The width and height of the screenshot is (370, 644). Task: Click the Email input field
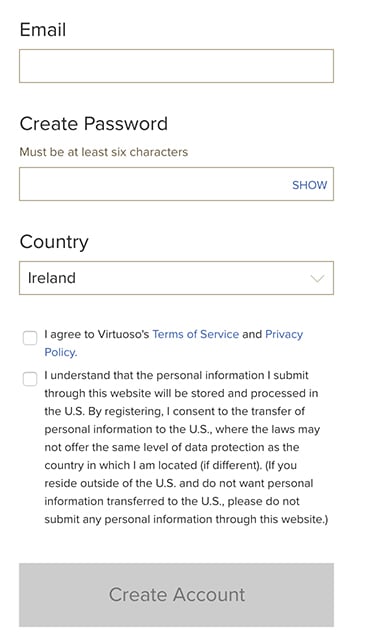pyautogui.click(x=176, y=66)
